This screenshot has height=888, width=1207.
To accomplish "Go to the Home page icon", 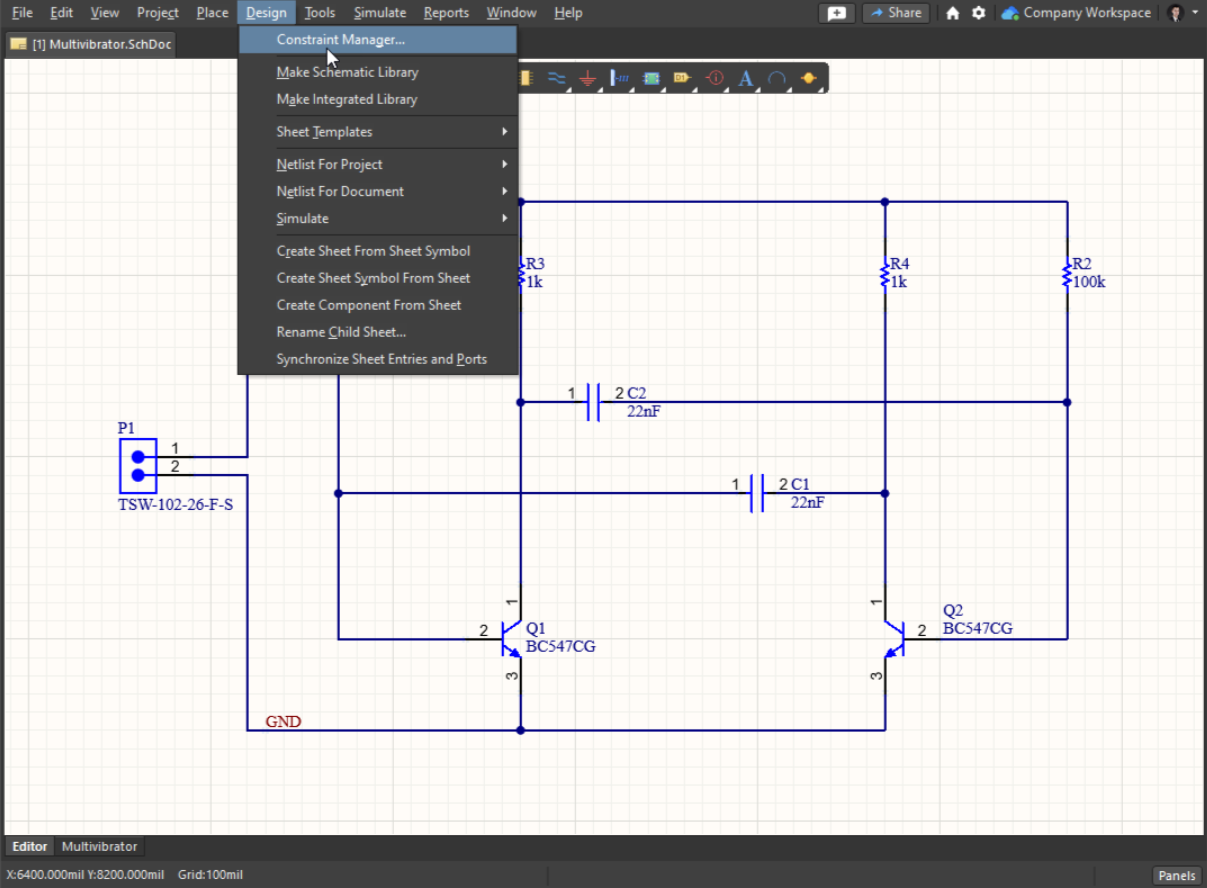I will point(953,13).
